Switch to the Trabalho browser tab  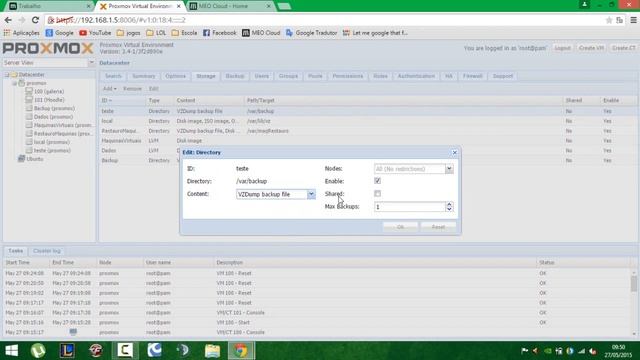pyautogui.click(x=50, y=6)
